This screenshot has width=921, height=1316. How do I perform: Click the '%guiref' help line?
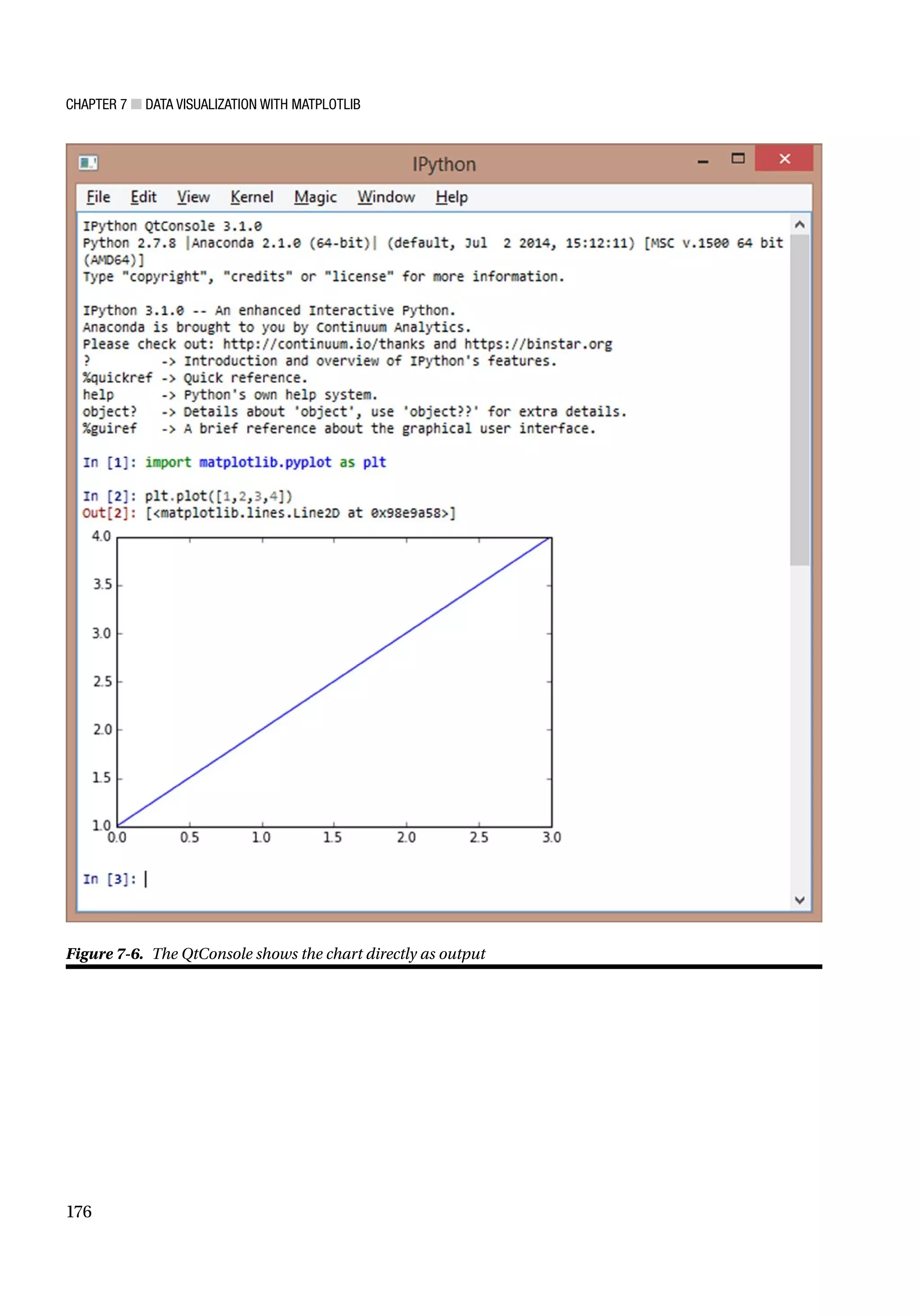point(339,429)
